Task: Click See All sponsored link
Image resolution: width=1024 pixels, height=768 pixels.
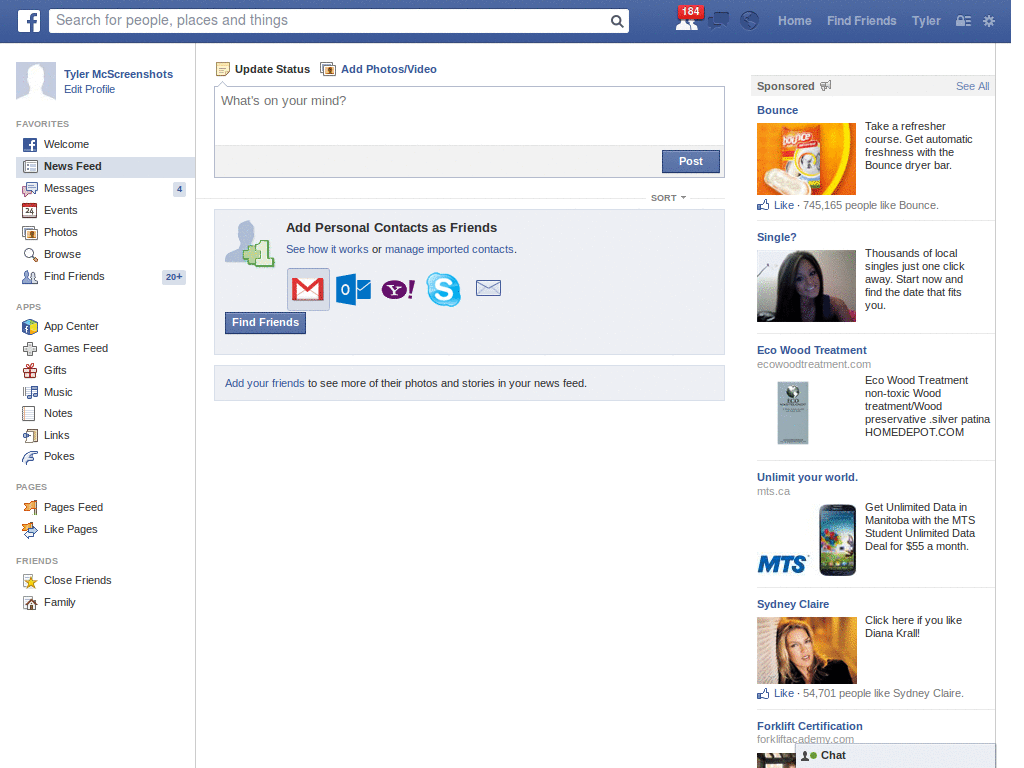Action: click(x=972, y=86)
